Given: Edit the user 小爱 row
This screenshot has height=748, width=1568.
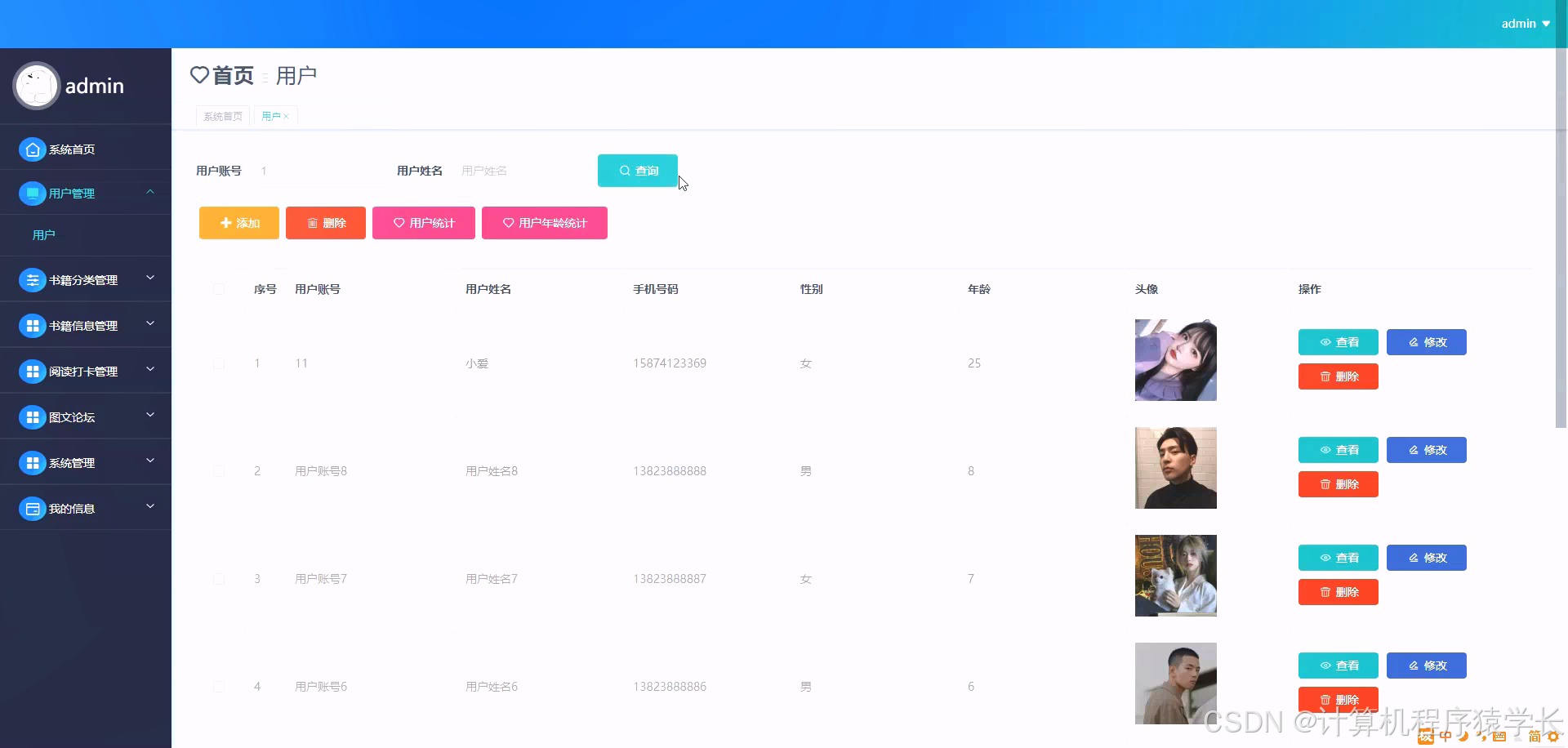Looking at the screenshot, I should pyautogui.click(x=1427, y=342).
